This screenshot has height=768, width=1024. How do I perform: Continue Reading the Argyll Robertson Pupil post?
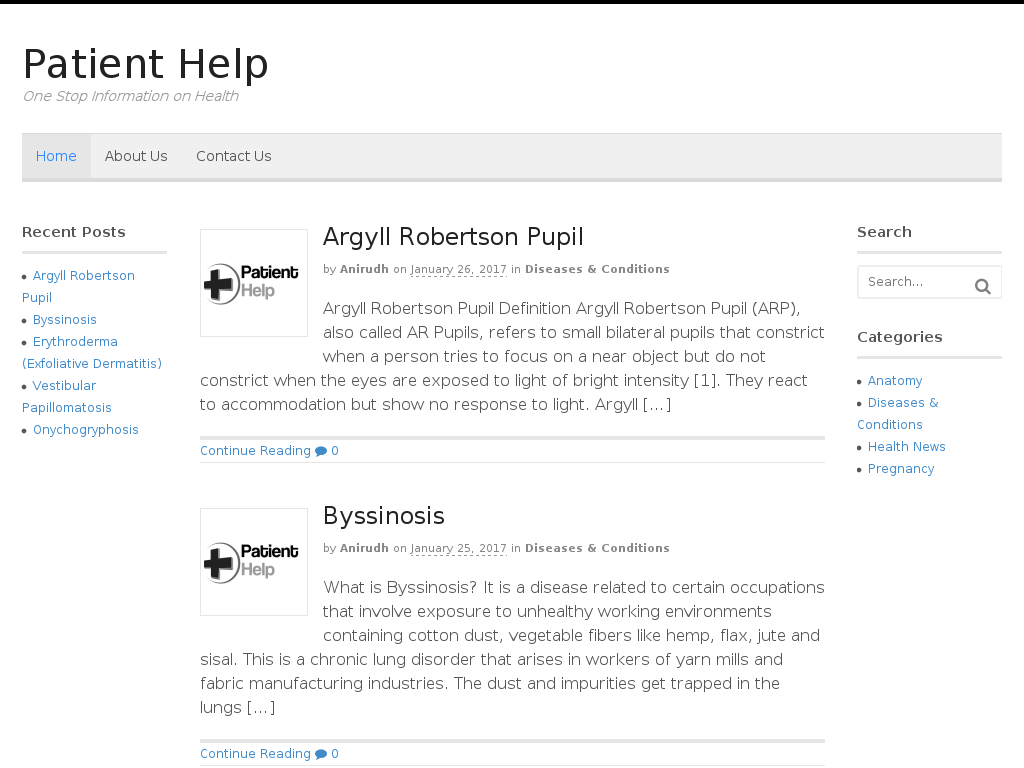pyautogui.click(x=255, y=451)
